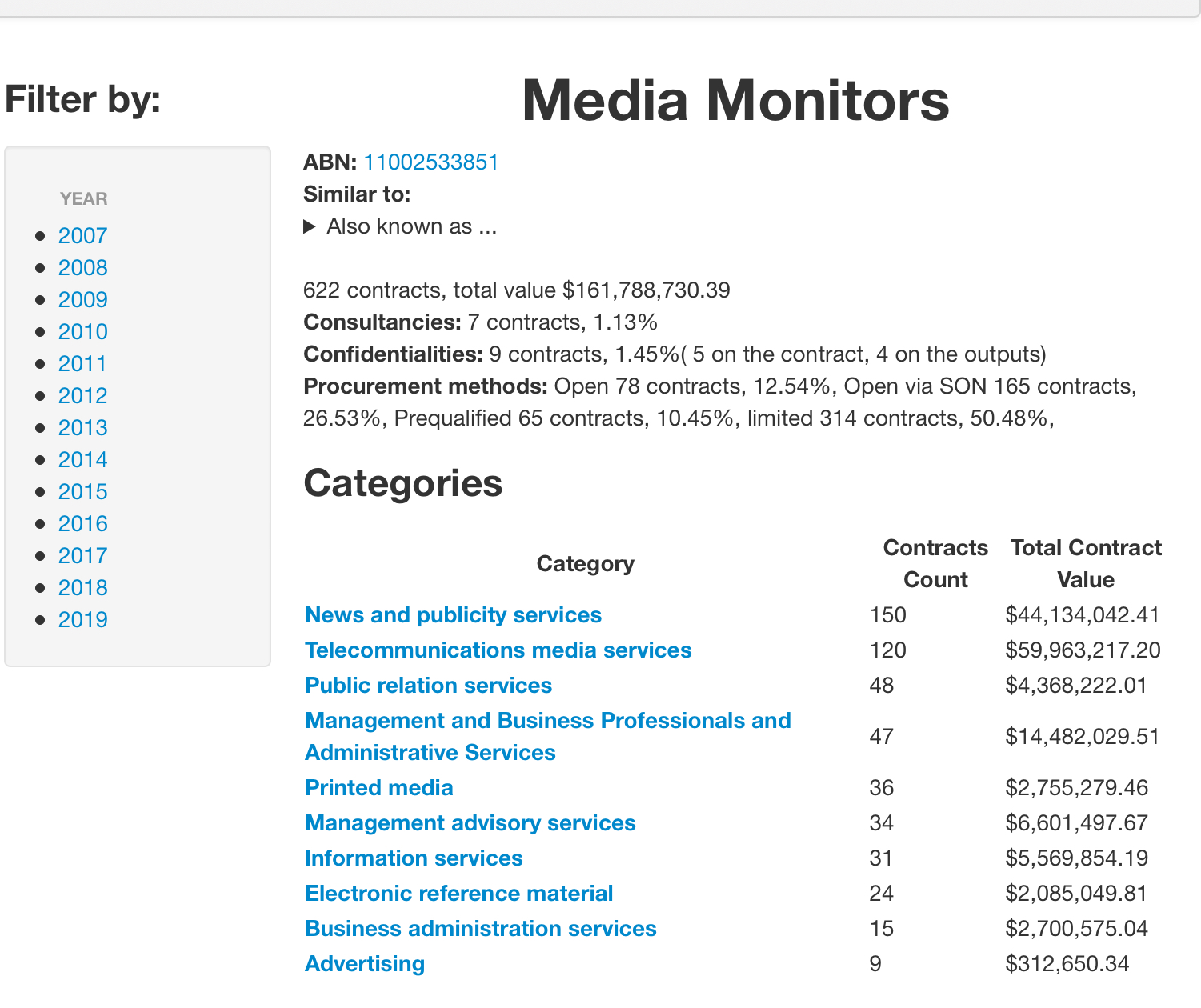Open Business administration services category
Viewport: 1201px width, 1008px height.
coord(480,929)
